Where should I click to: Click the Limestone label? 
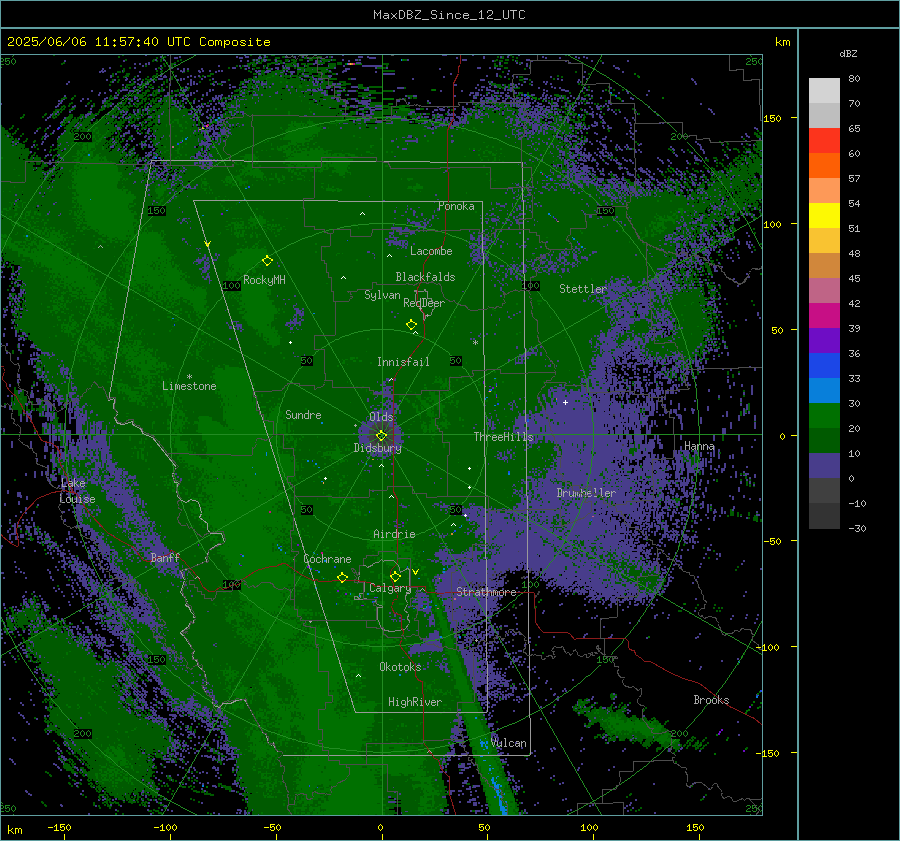tap(189, 386)
